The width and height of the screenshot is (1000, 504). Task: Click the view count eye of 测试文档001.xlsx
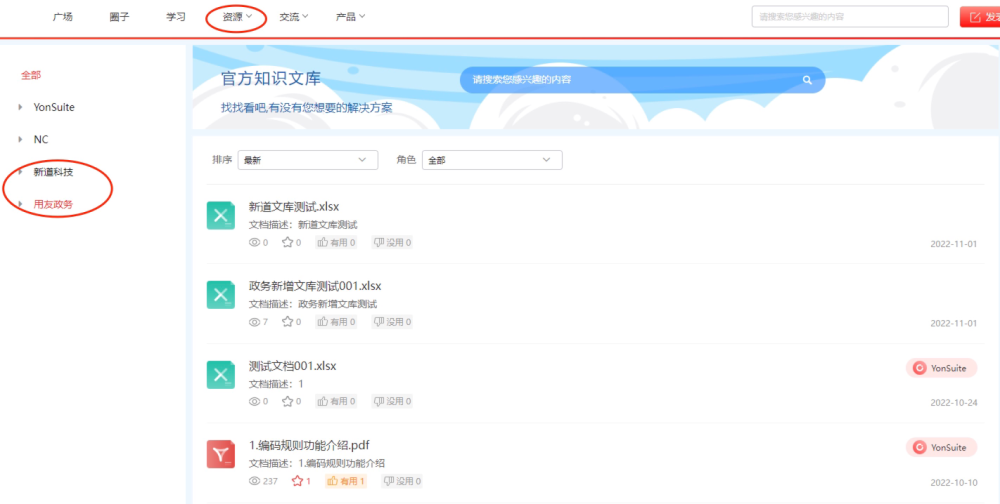coord(254,401)
